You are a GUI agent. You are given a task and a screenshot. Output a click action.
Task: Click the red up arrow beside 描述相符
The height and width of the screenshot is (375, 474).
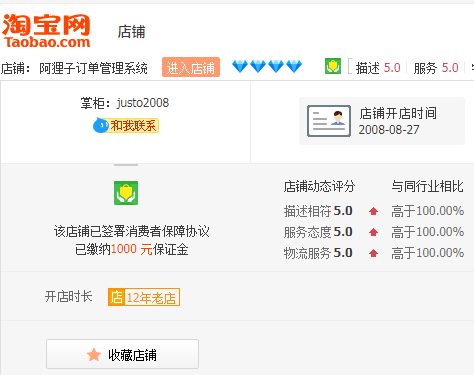(373, 211)
